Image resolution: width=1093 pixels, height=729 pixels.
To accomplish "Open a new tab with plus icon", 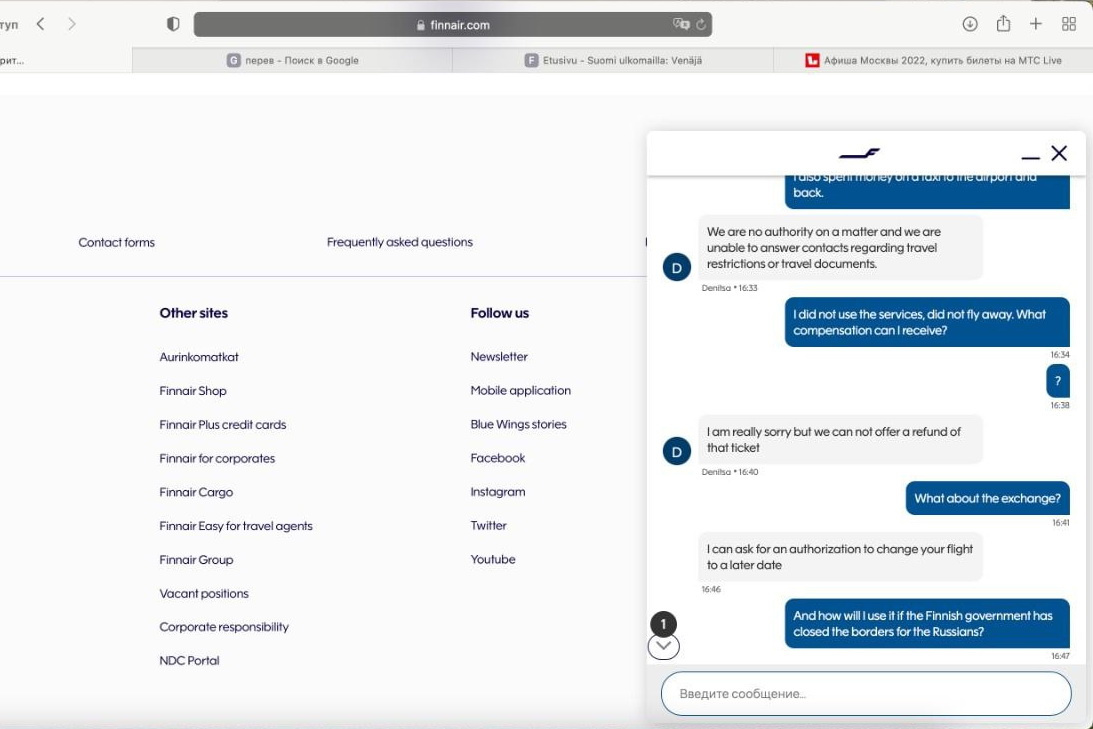I will coord(1036,24).
